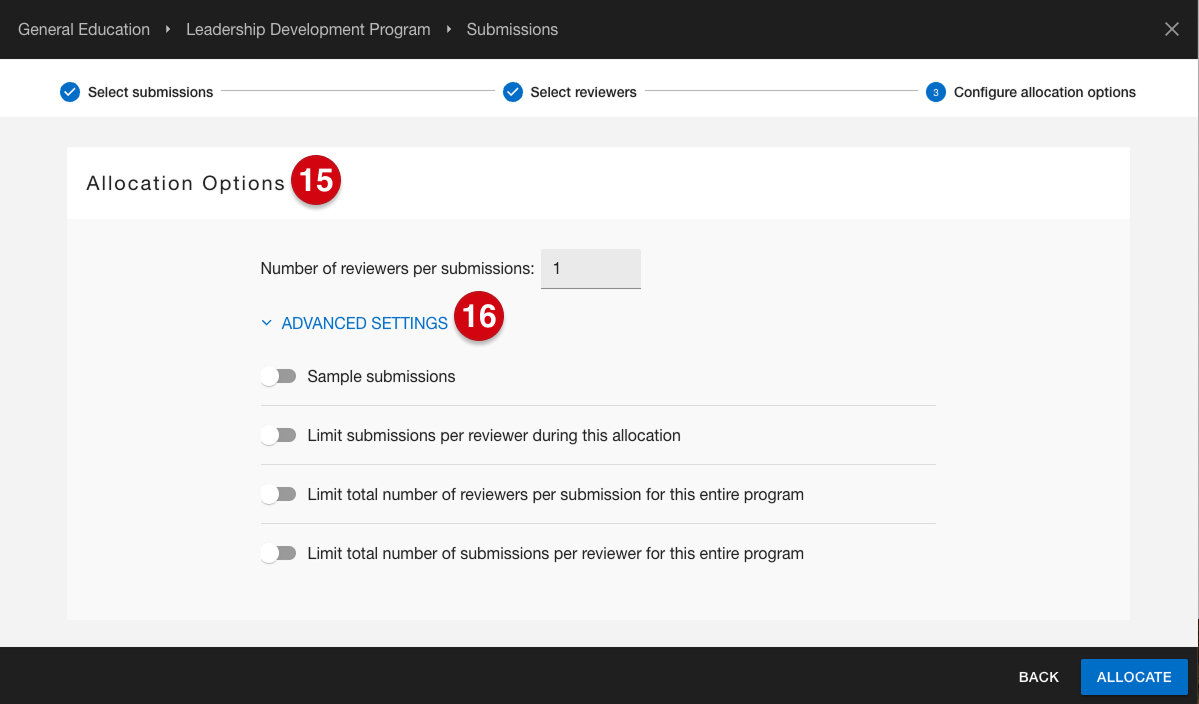Click the breadcrumb arrow before Submissions

pos(449,29)
